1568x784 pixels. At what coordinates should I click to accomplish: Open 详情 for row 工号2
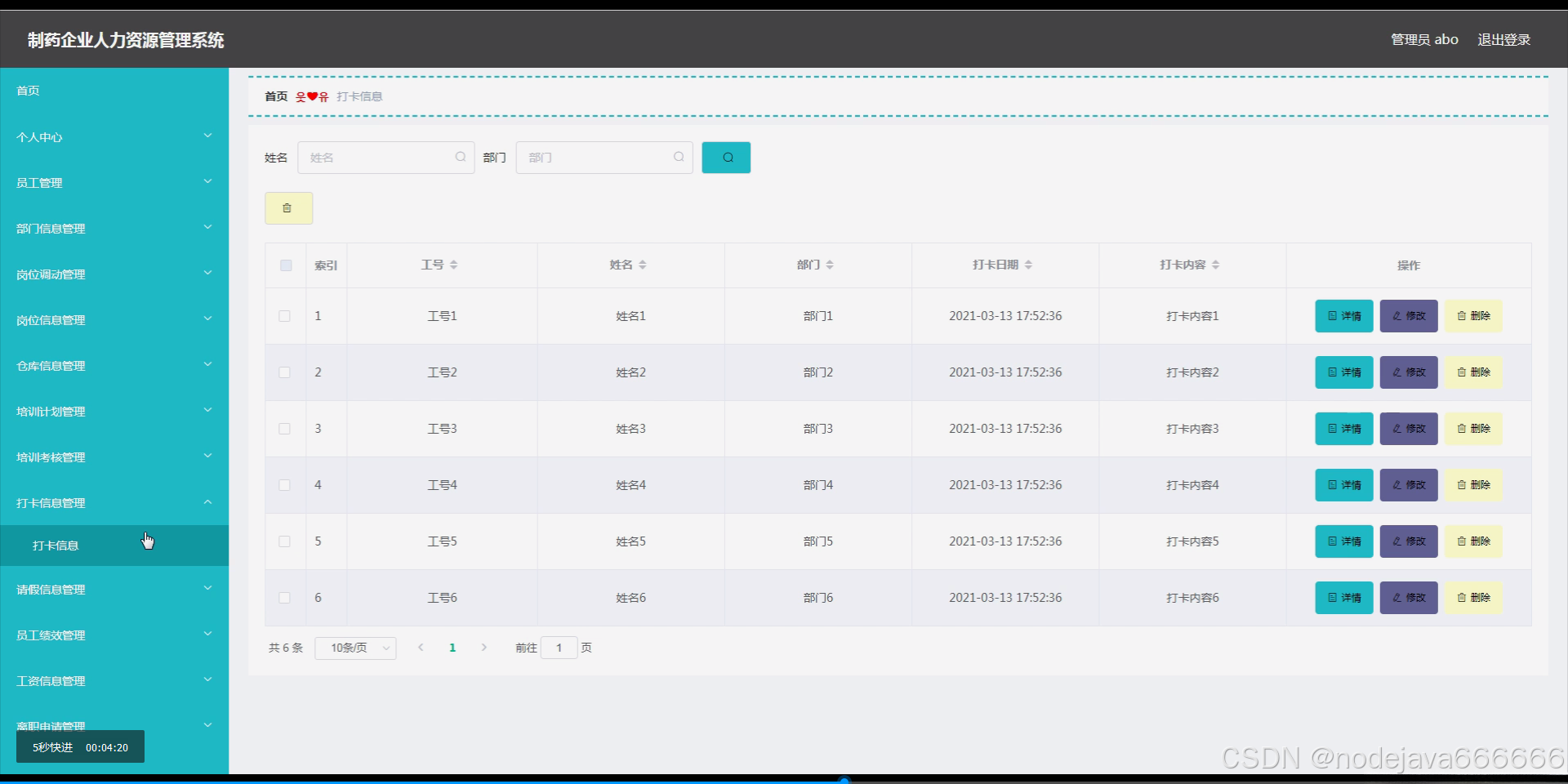tap(1344, 372)
